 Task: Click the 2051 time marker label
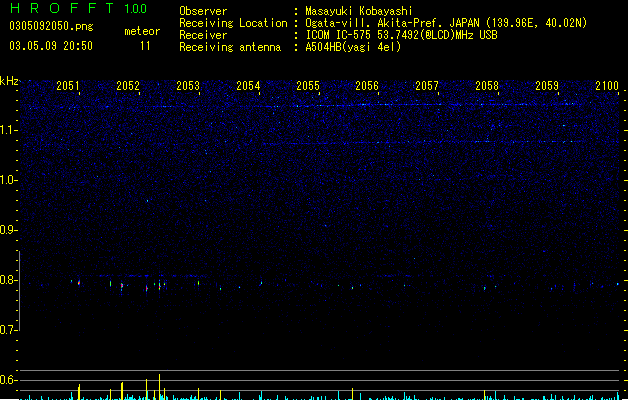coord(67,85)
